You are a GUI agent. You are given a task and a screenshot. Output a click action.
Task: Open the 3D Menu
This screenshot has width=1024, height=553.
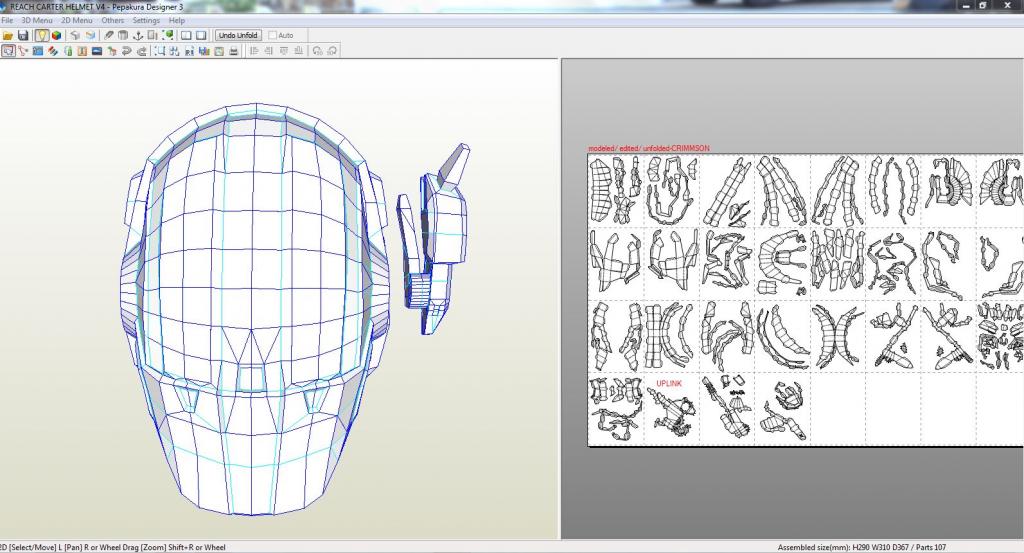[x=37, y=20]
